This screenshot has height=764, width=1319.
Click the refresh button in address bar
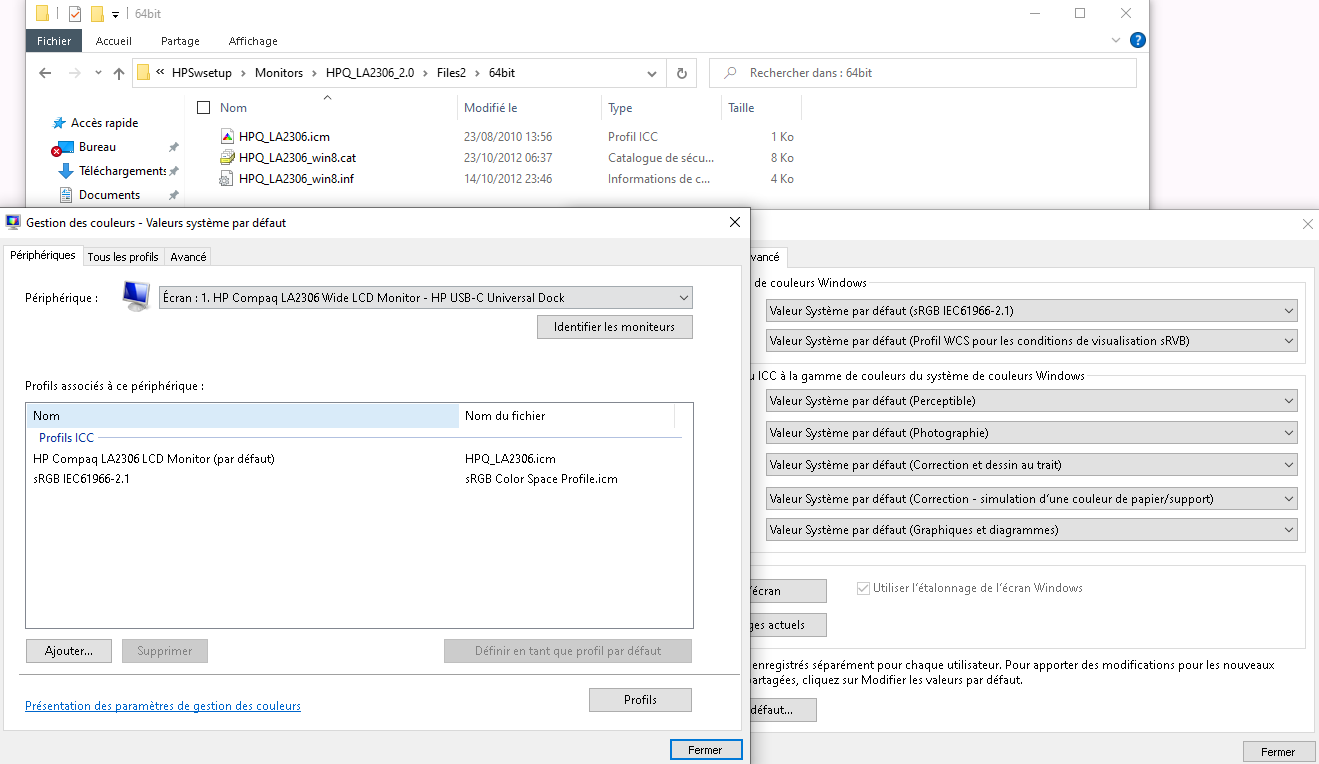(682, 73)
